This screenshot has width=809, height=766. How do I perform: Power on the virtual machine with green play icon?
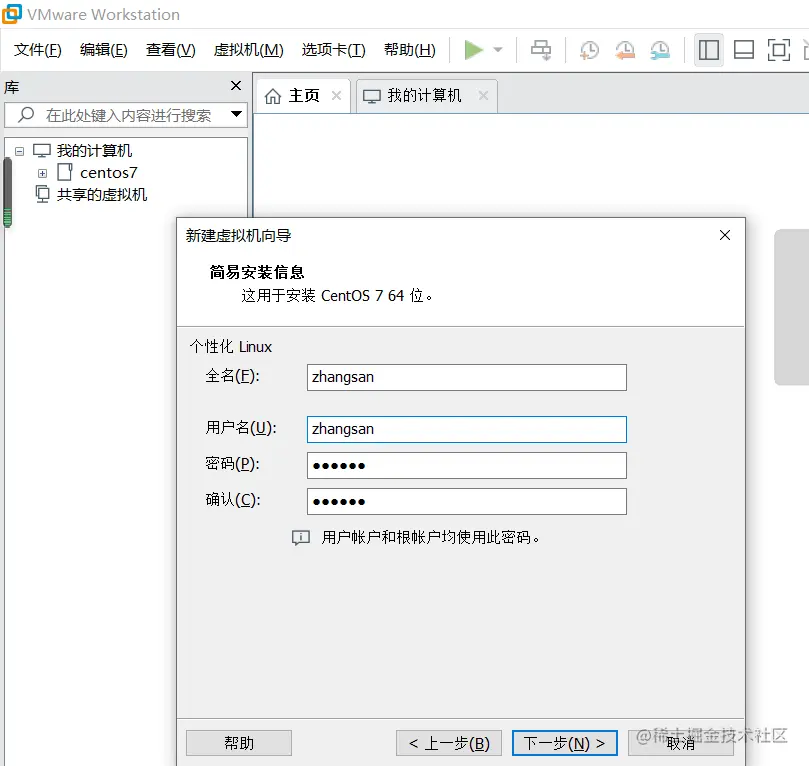(x=474, y=50)
